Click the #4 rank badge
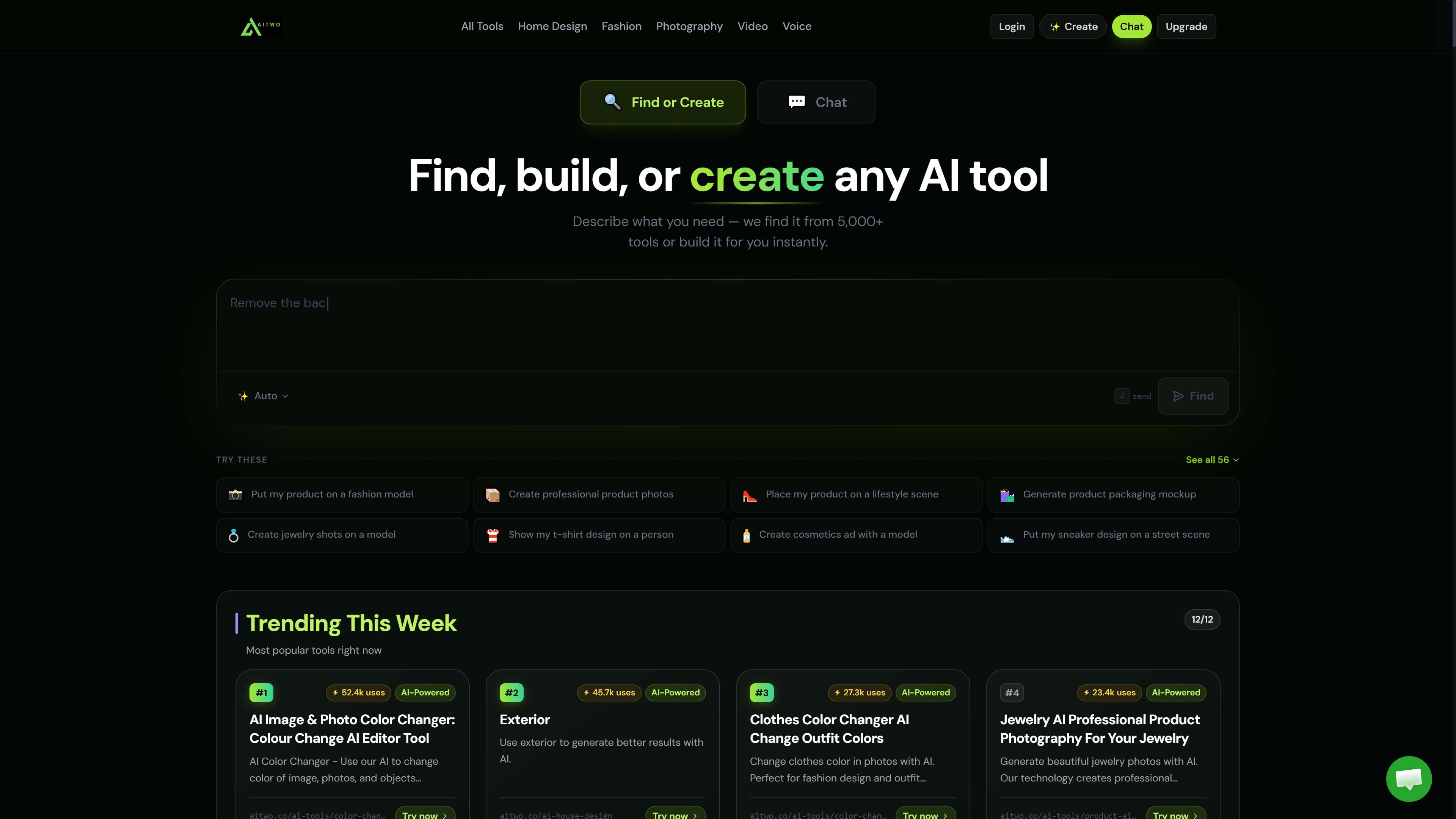This screenshot has width=1456, height=819. tap(1012, 693)
